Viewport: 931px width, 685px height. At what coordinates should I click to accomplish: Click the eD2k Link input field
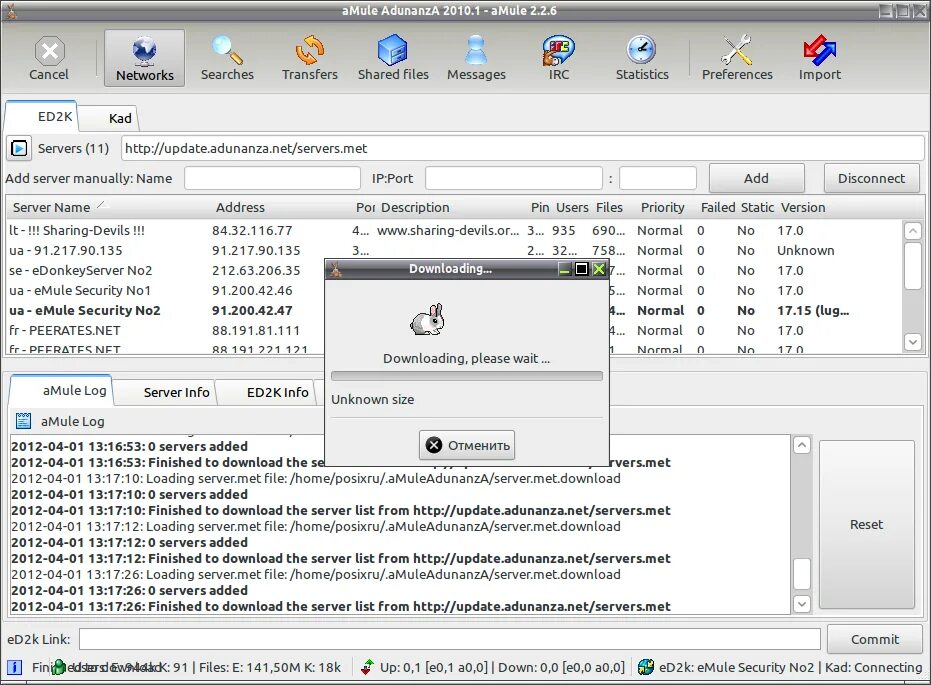click(x=450, y=639)
